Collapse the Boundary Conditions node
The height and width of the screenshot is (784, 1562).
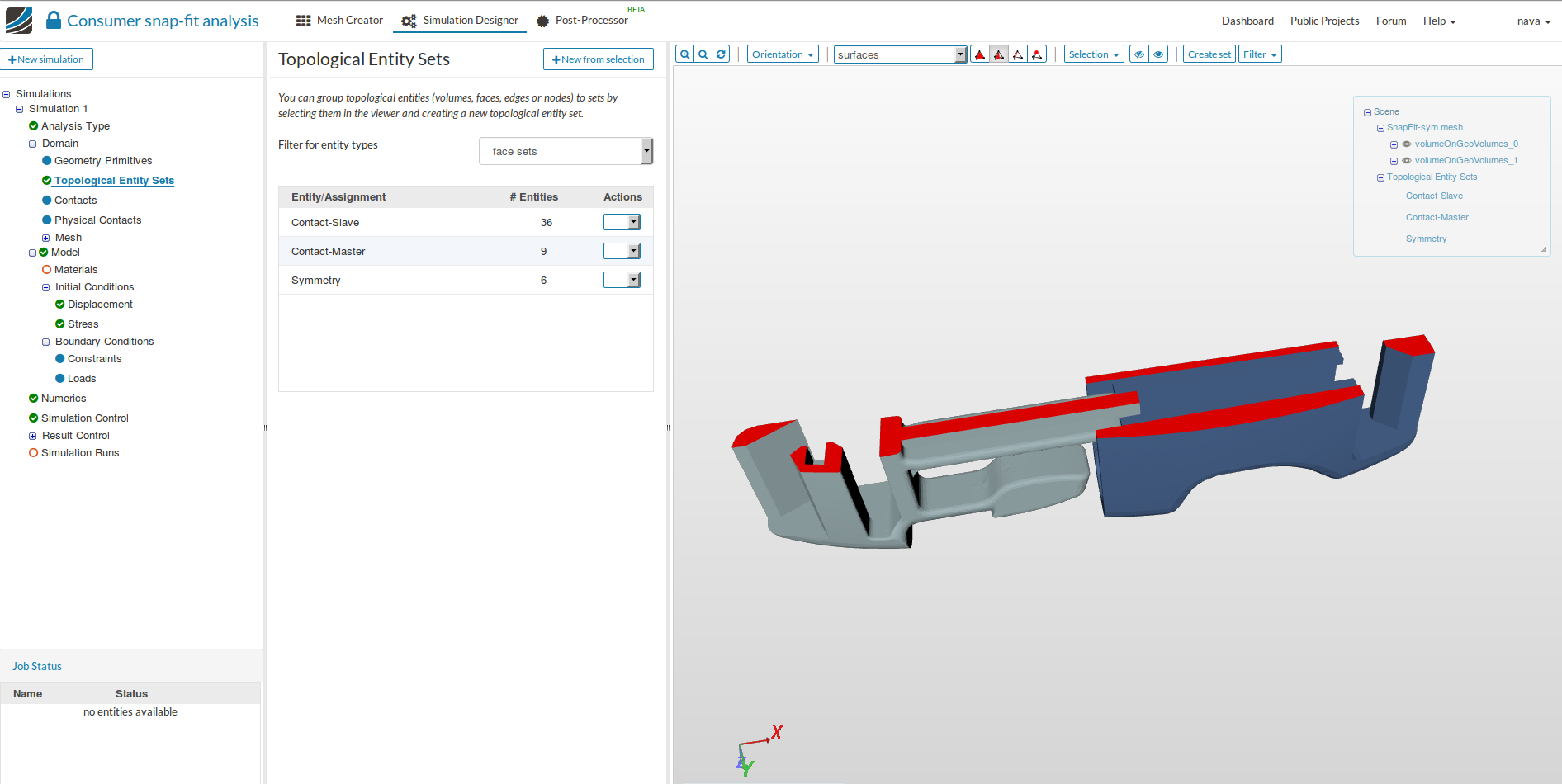point(46,342)
